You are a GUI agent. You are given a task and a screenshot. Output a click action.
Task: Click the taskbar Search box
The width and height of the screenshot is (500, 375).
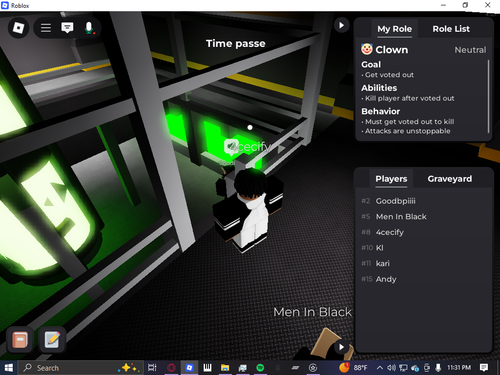80,368
